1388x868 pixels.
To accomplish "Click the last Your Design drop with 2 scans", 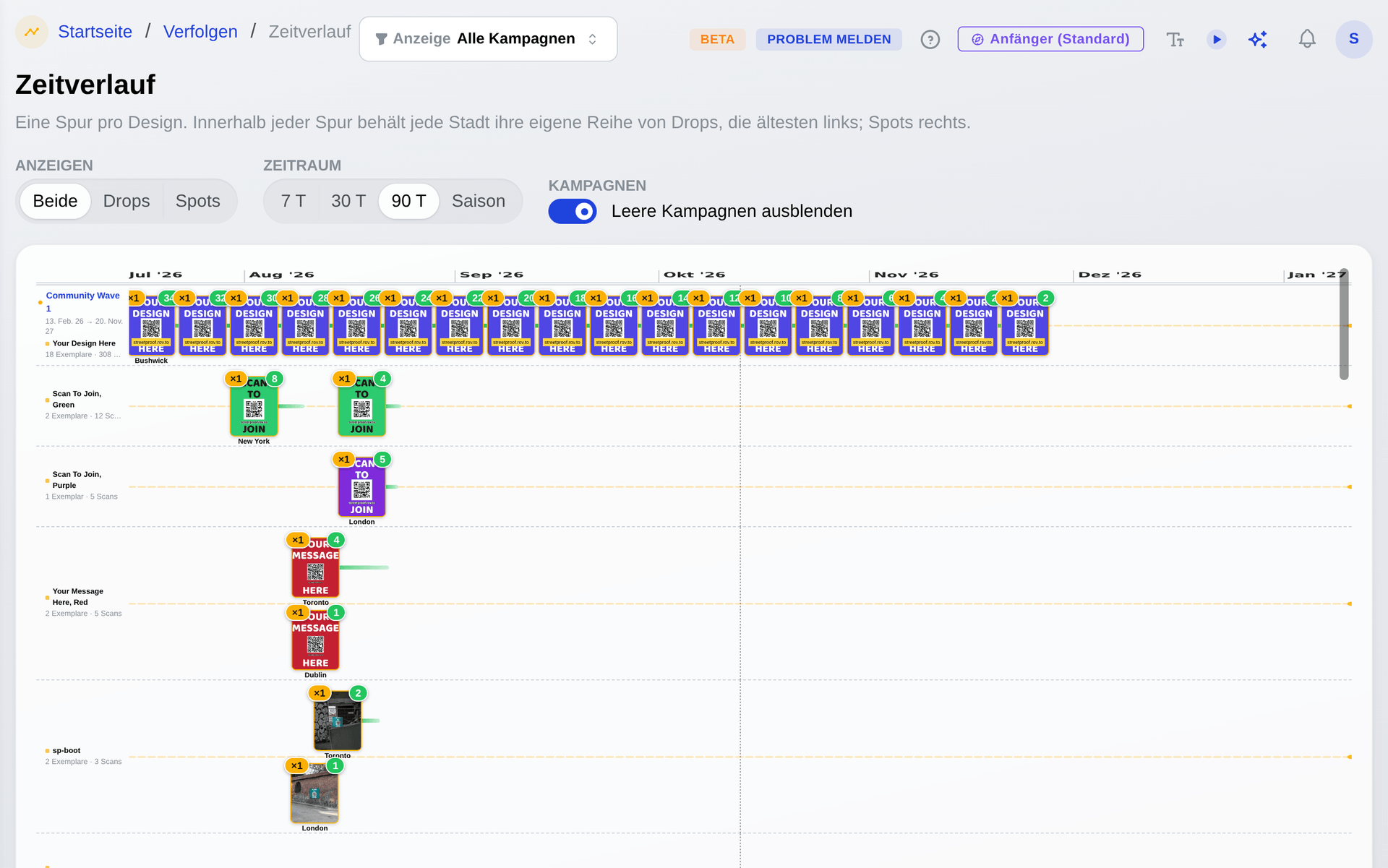I will coord(1025,325).
